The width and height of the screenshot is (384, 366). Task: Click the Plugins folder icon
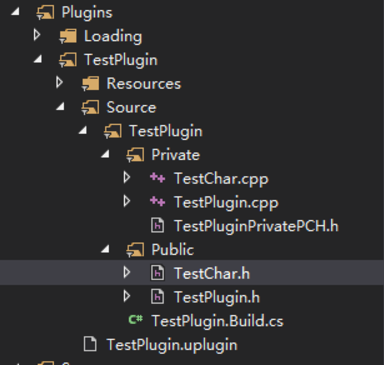click(x=45, y=13)
